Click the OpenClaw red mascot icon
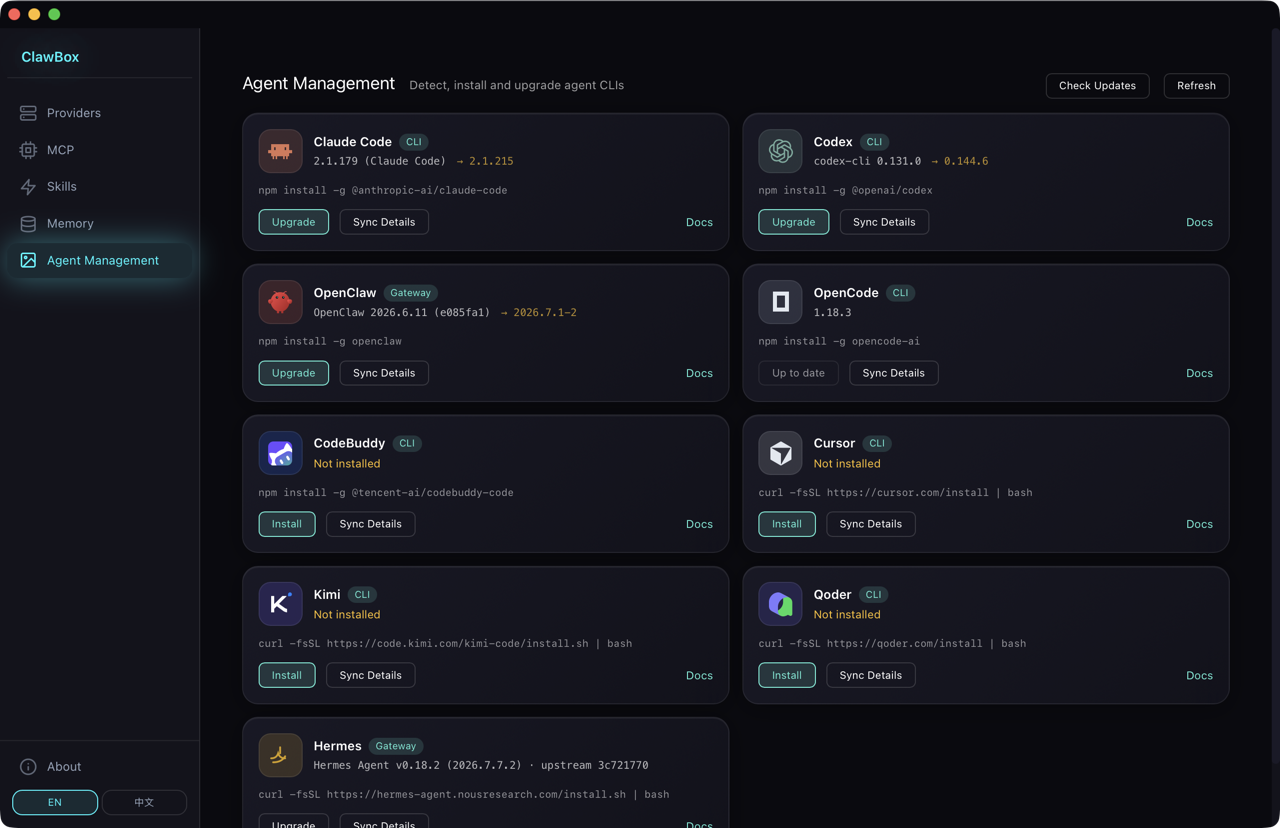Image resolution: width=1280 pixels, height=828 pixels. 280,302
